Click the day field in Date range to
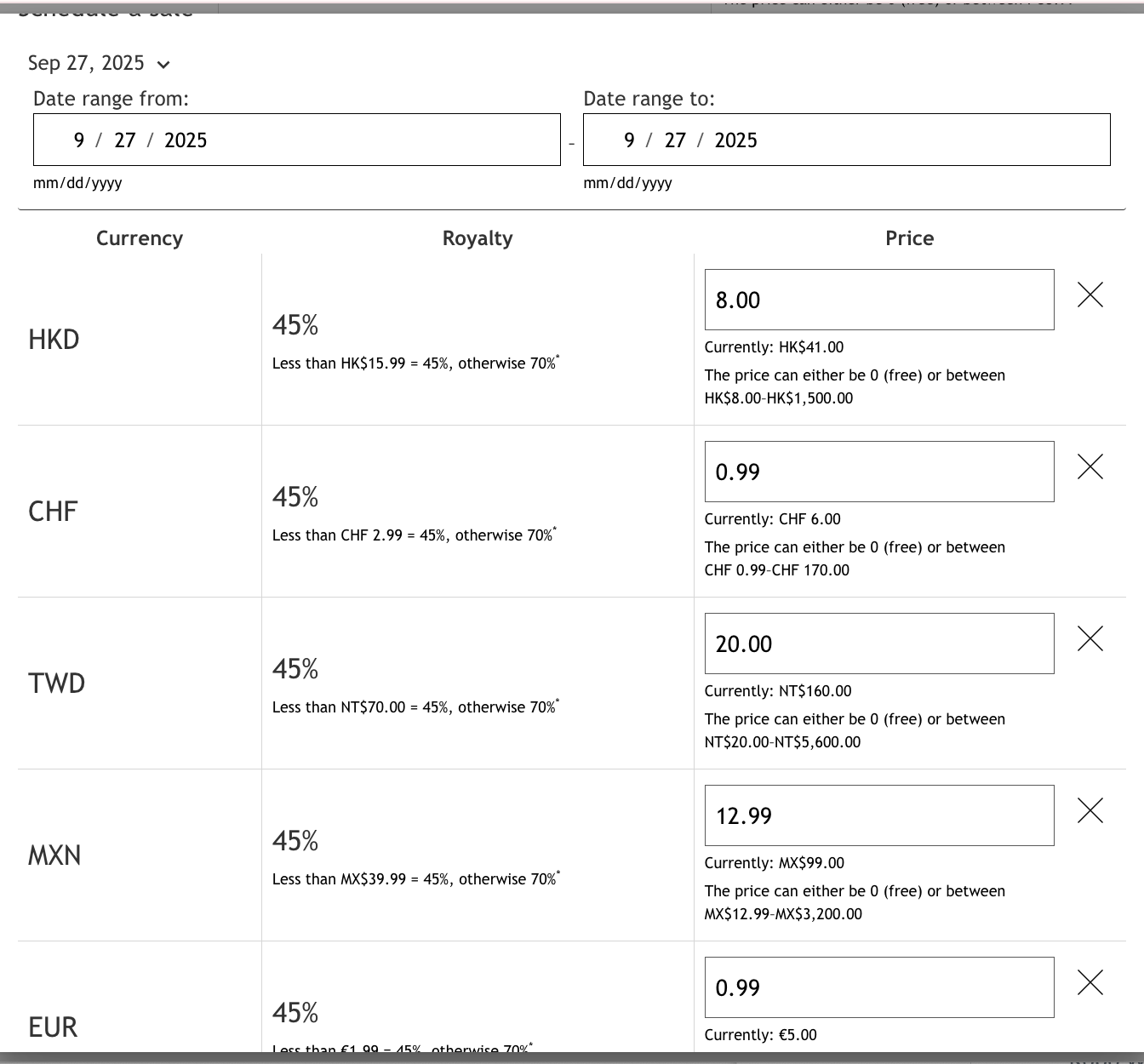 point(675,140)
